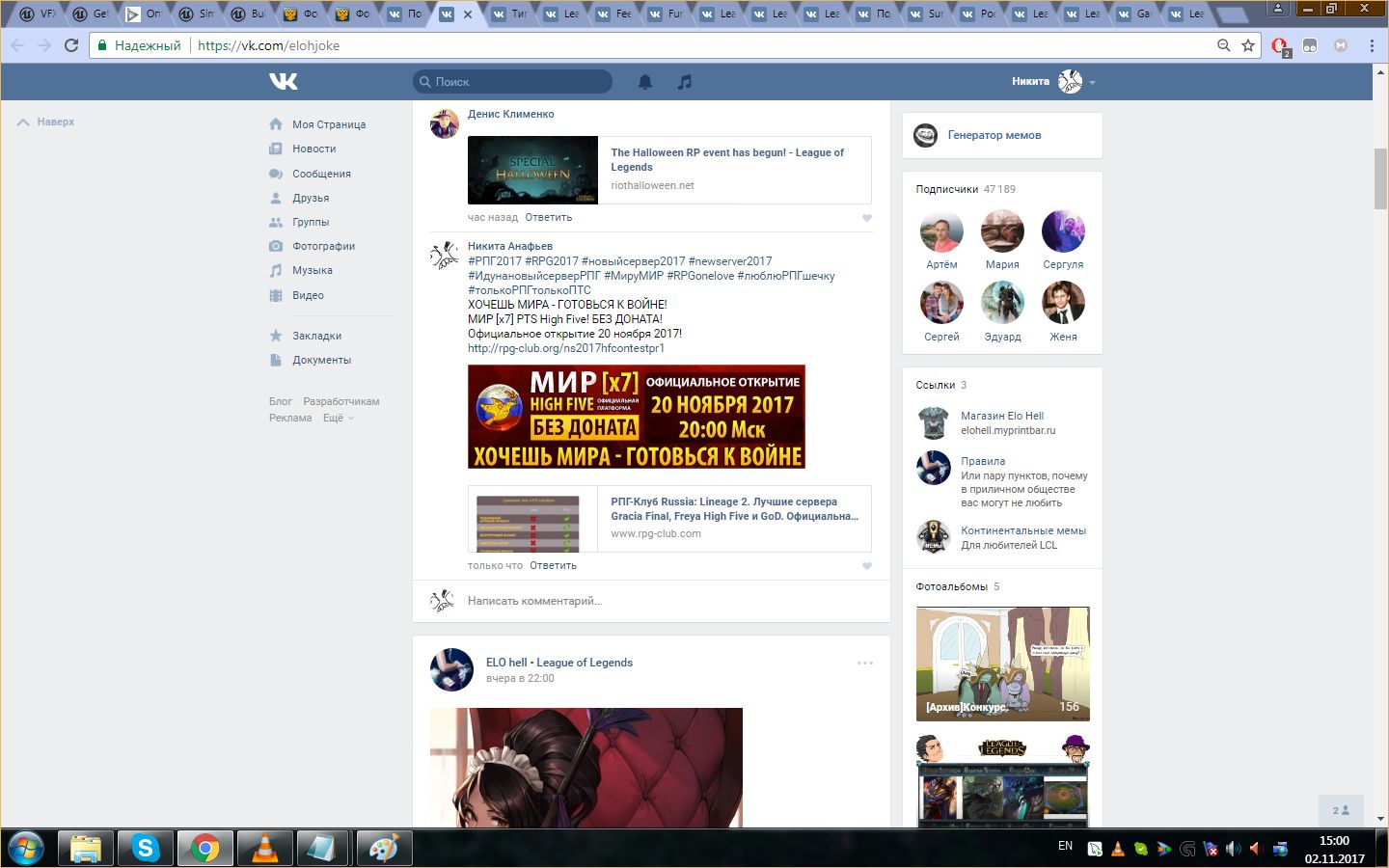Click the VK logo in header
The width and height of the screenshot is (1389, 868).
click(283, 82)
